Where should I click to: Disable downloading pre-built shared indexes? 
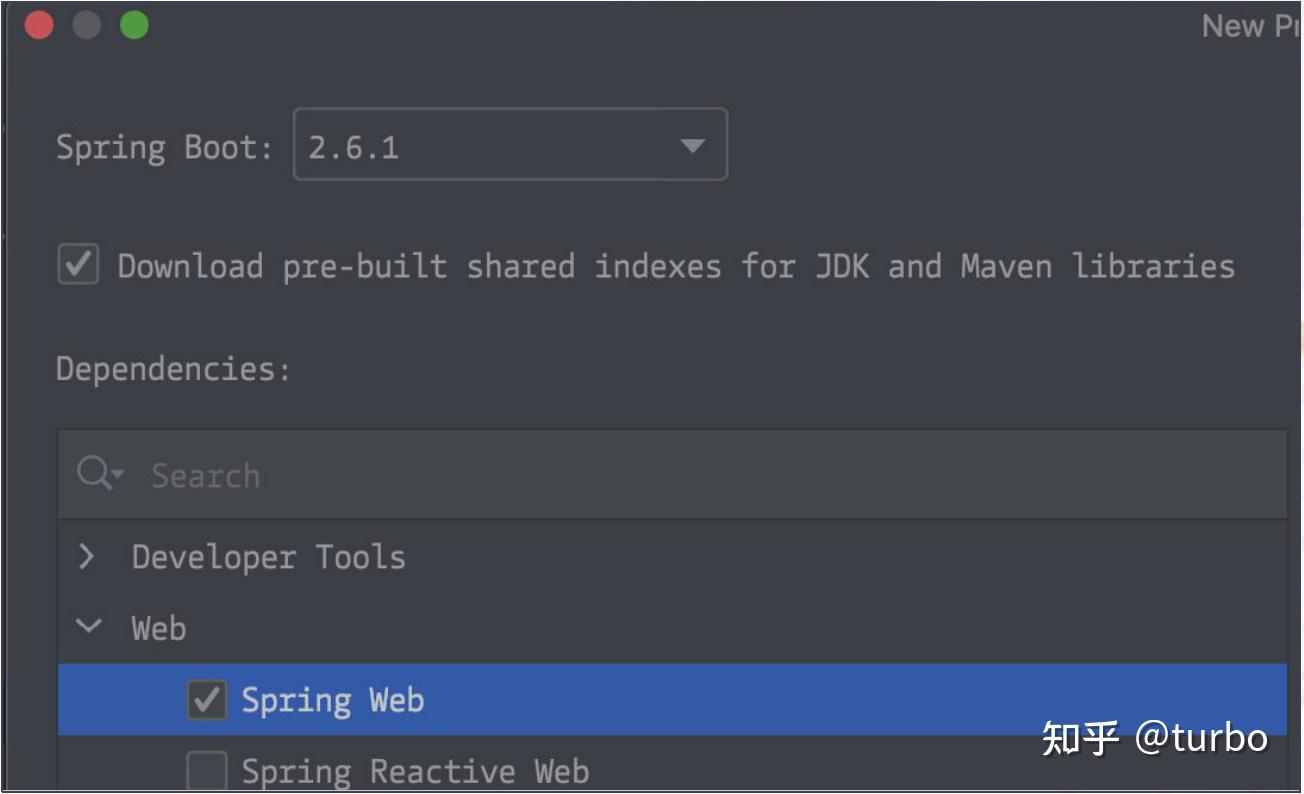coord(77,265)
